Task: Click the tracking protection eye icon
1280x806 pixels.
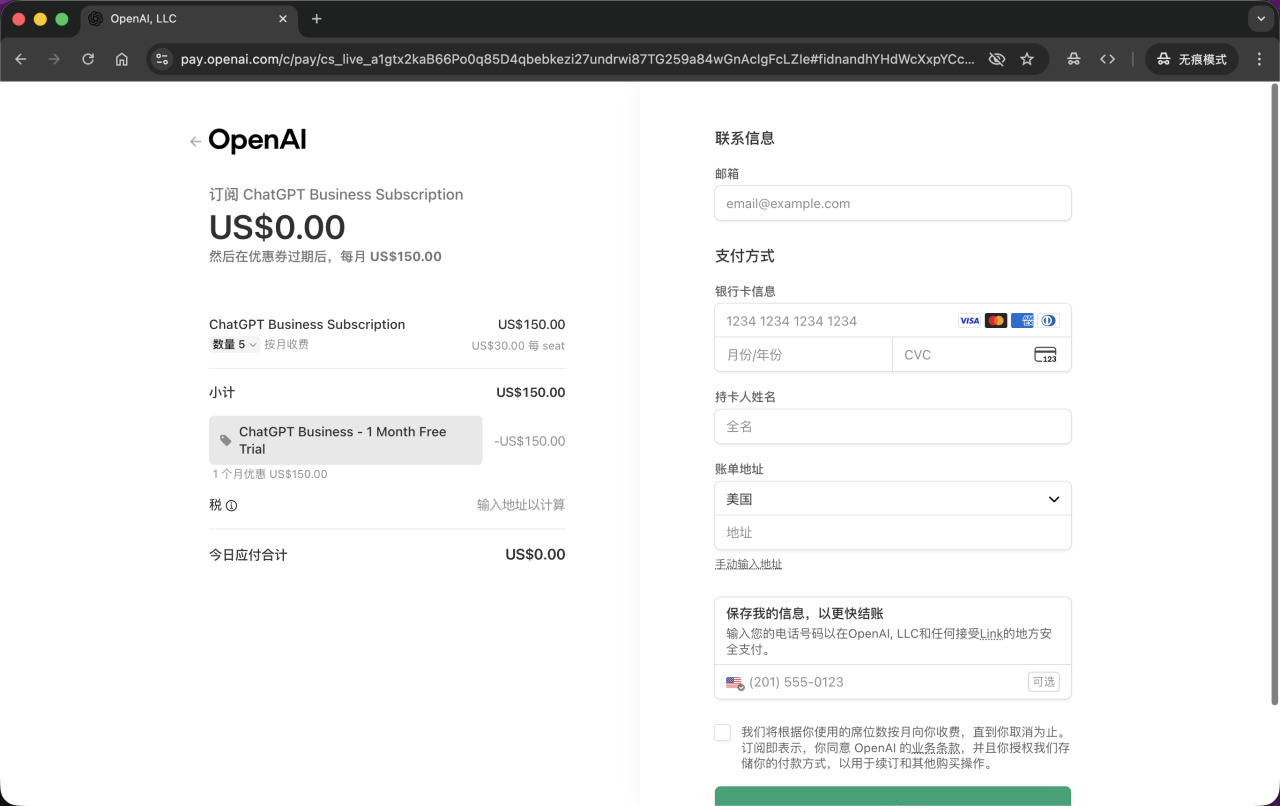Action: (x=996, y=59)
